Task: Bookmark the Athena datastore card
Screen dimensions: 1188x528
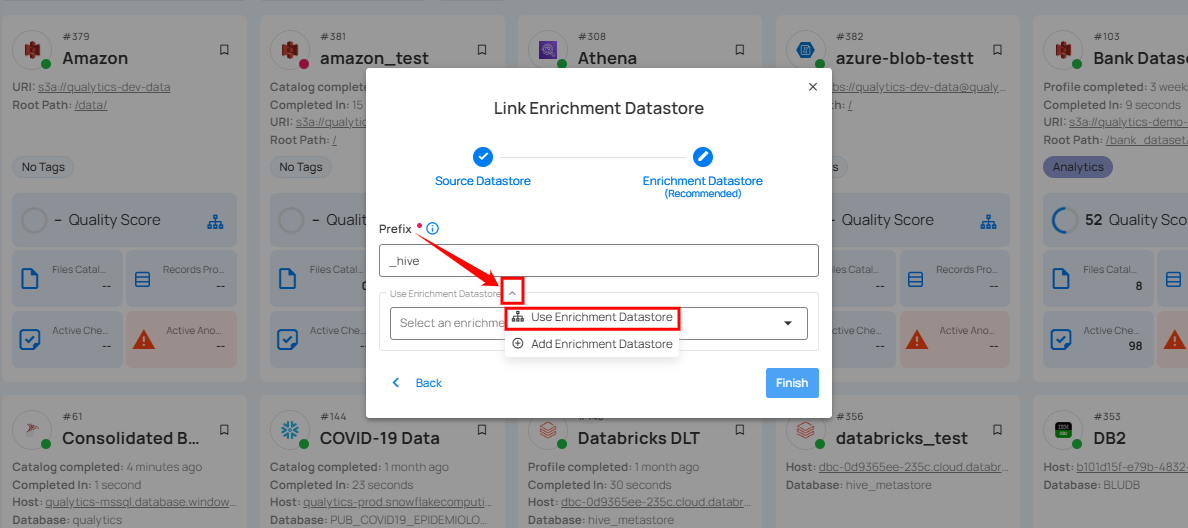Action: tap(740, 49)
